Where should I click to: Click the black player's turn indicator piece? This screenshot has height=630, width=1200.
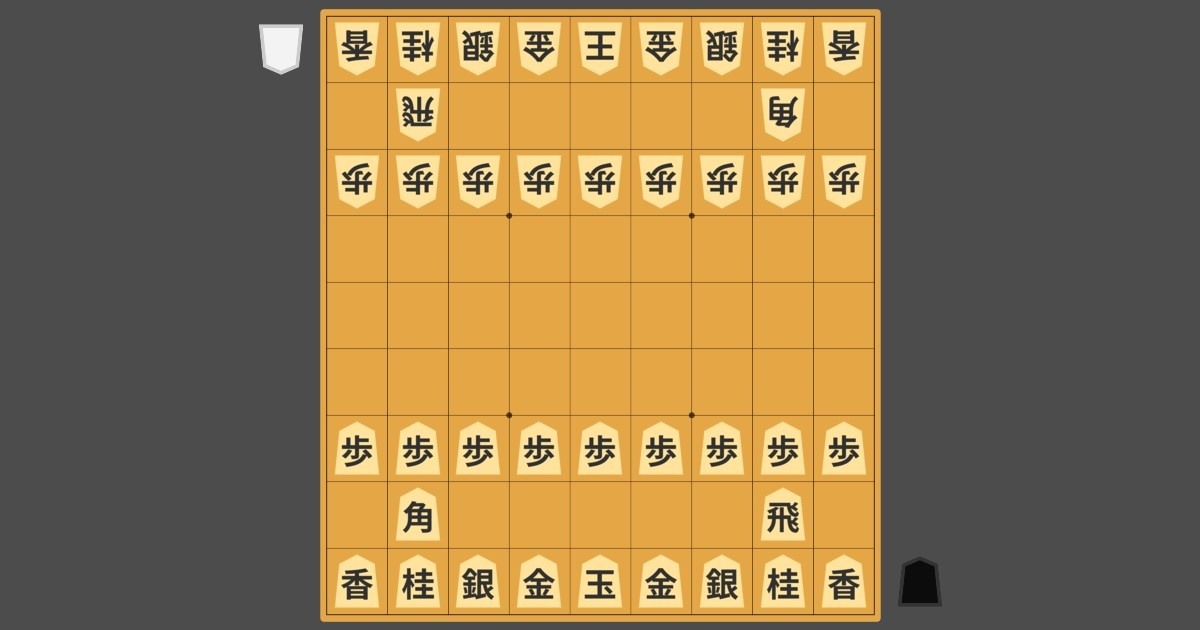pos(920,582)
